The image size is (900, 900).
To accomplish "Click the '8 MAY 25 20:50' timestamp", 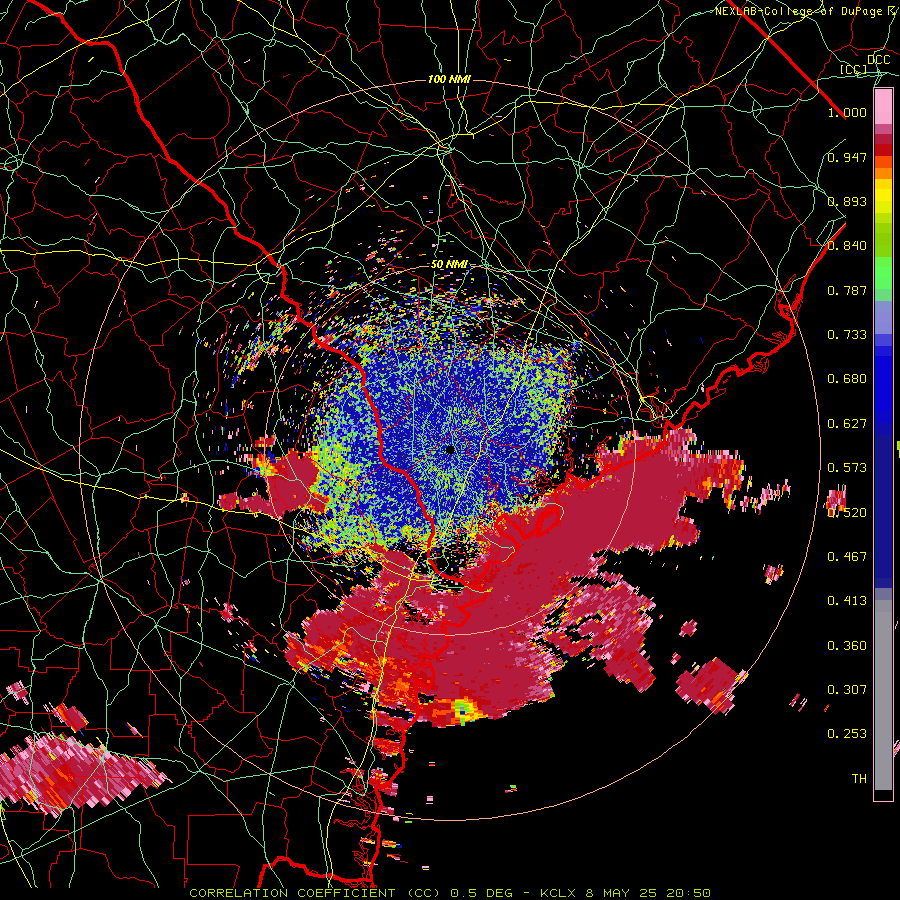I will point(648,893).
